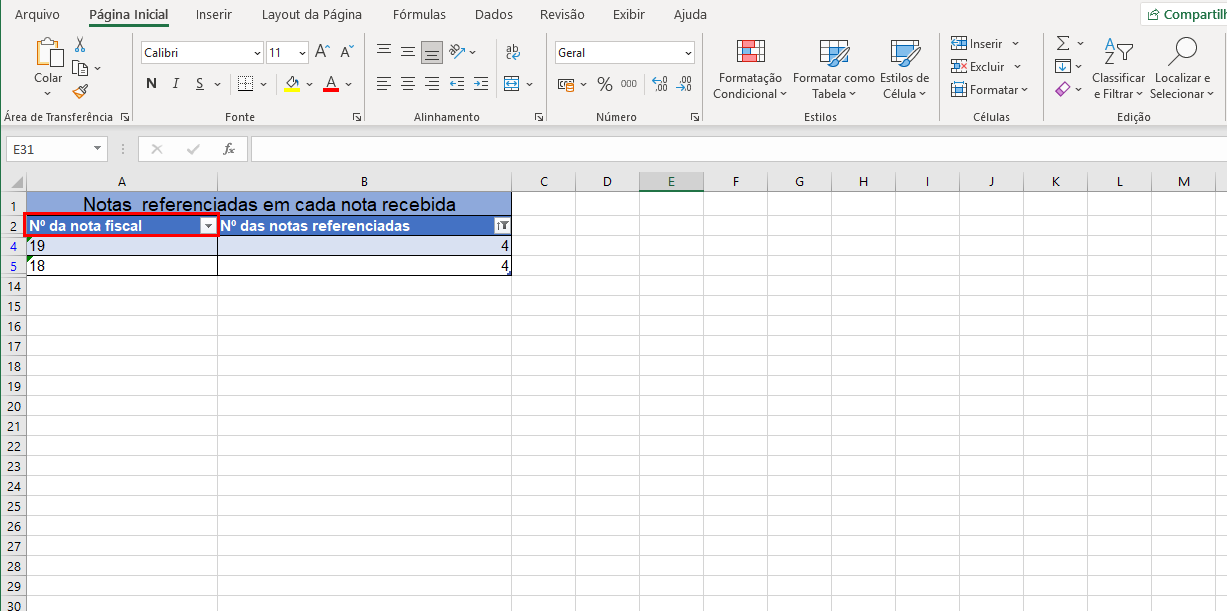Open Classificar e Filtrar
1227x611 pixels.
coord(1118,70)
